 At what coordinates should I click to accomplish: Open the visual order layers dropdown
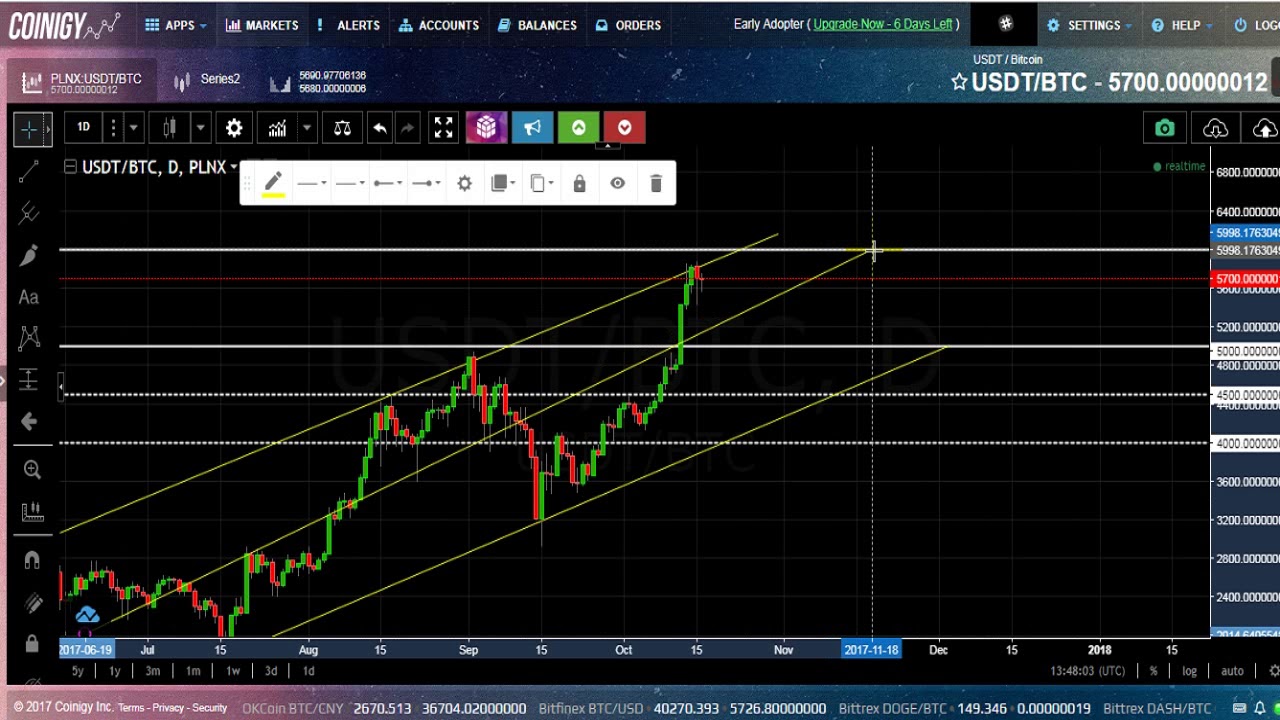[503, 183]
